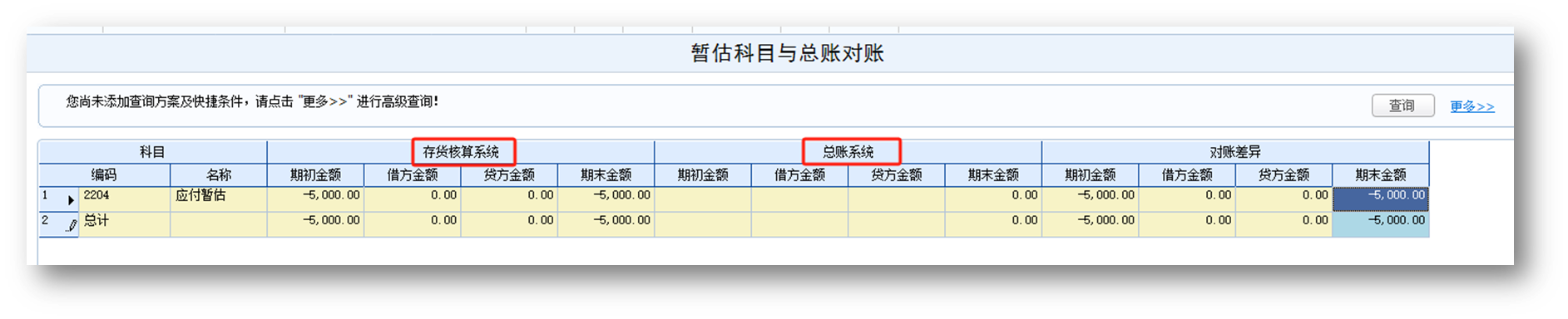Click the 编码 column header
This screenshot has height=319, width=1568.
pyautogui.click(x=105, y=175)
